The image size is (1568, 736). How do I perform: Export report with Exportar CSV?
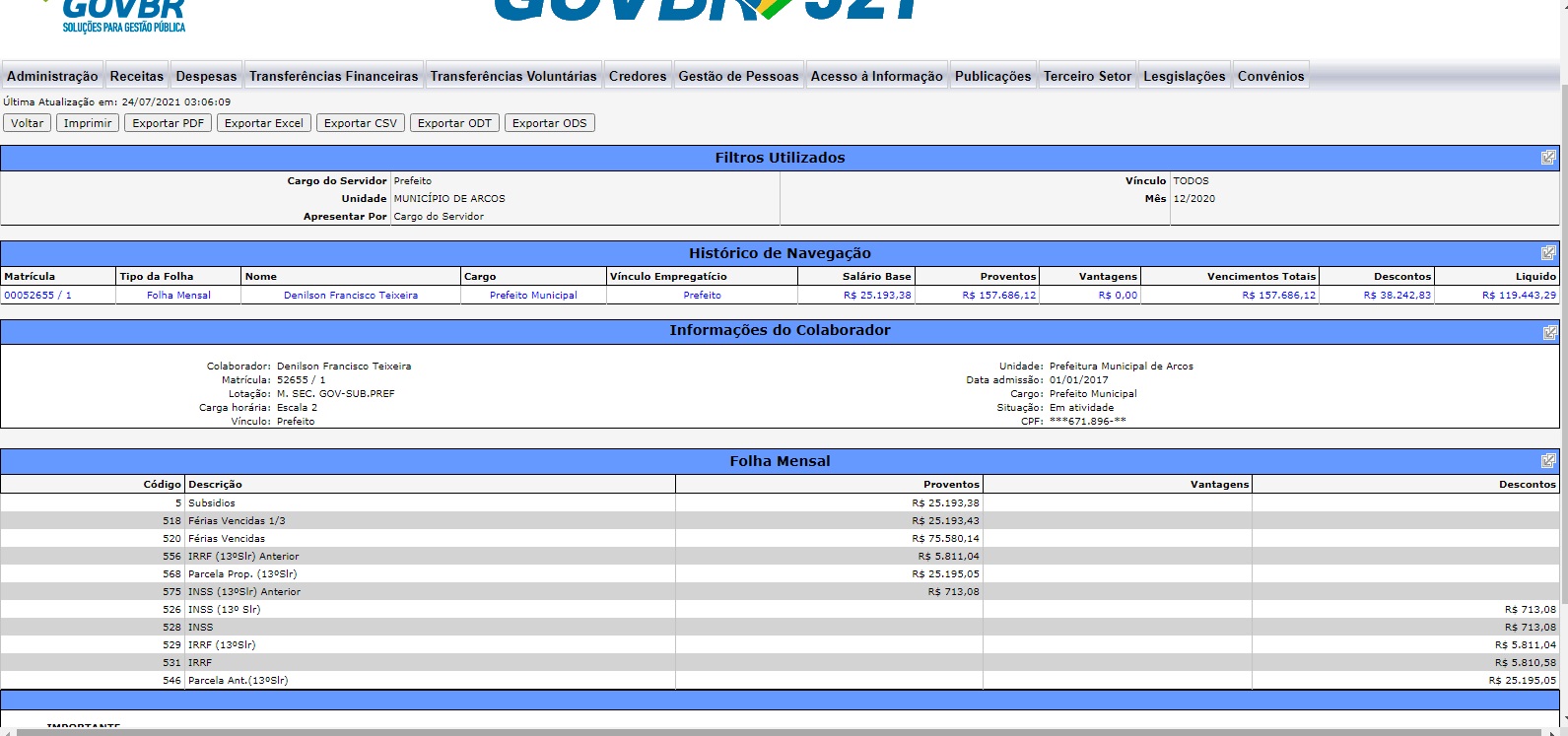pos(361,123)
